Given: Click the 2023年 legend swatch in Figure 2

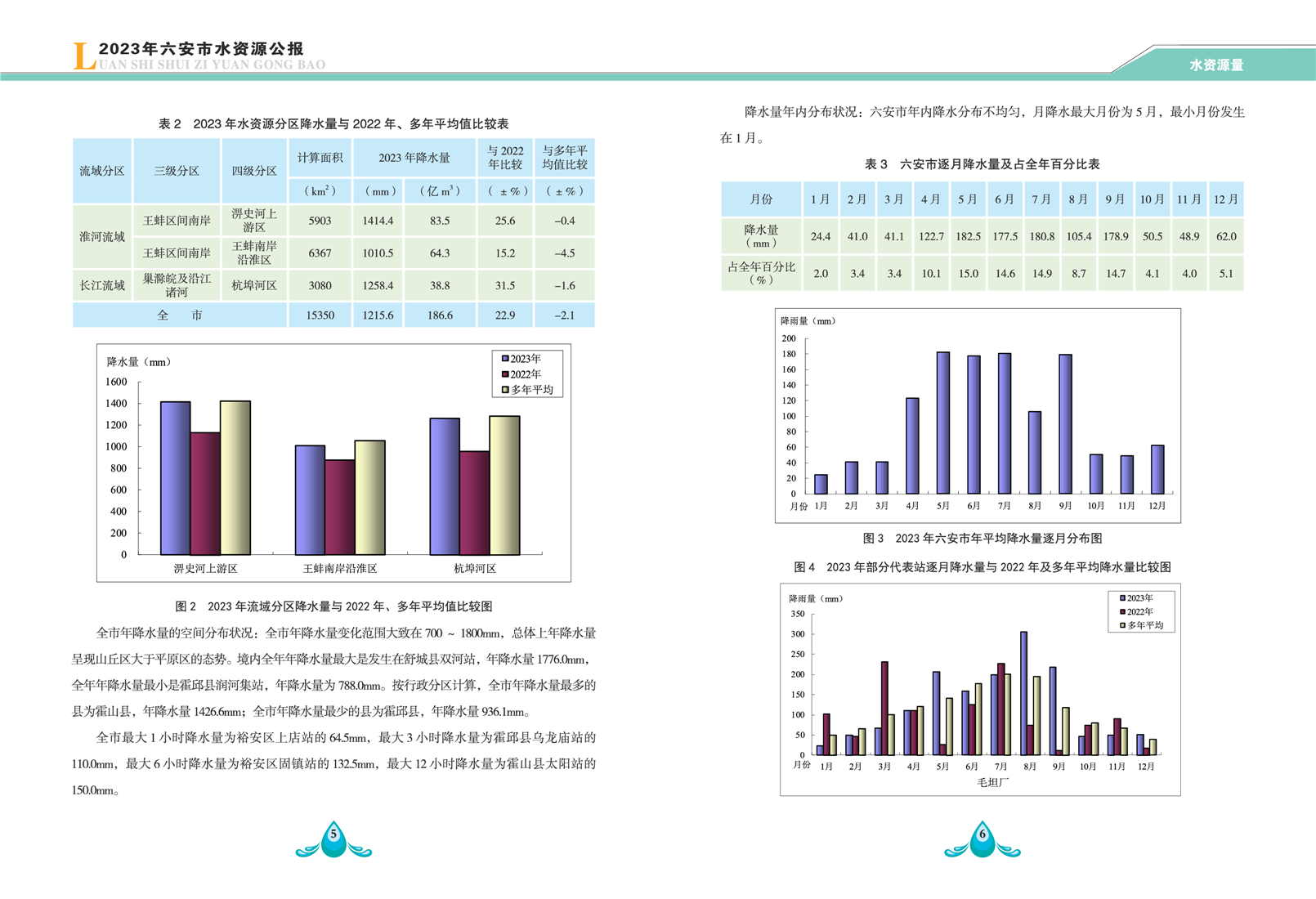Looking at the screenshot, I should pos(506,359).
